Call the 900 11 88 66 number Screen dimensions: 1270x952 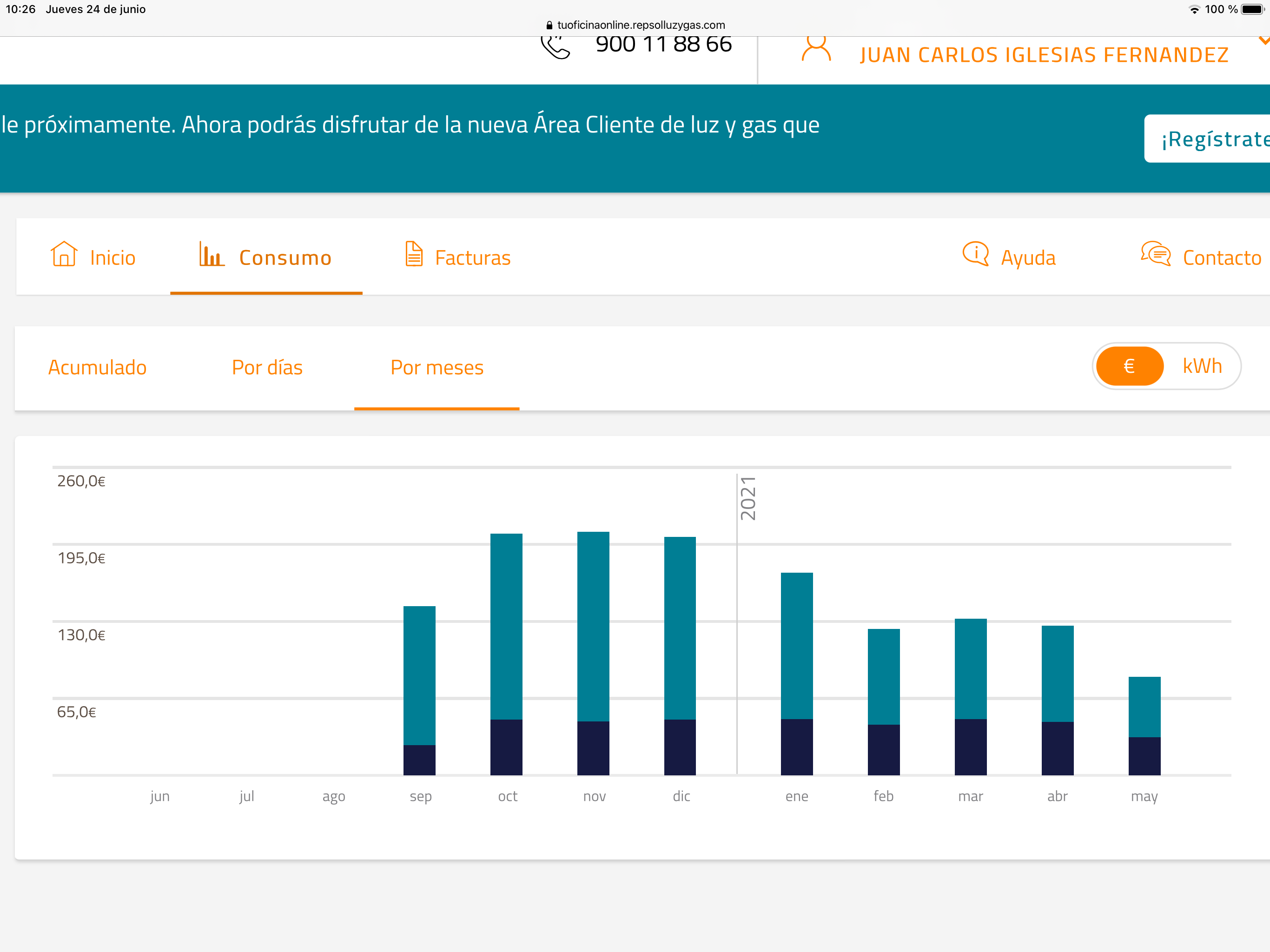[664, 45]
